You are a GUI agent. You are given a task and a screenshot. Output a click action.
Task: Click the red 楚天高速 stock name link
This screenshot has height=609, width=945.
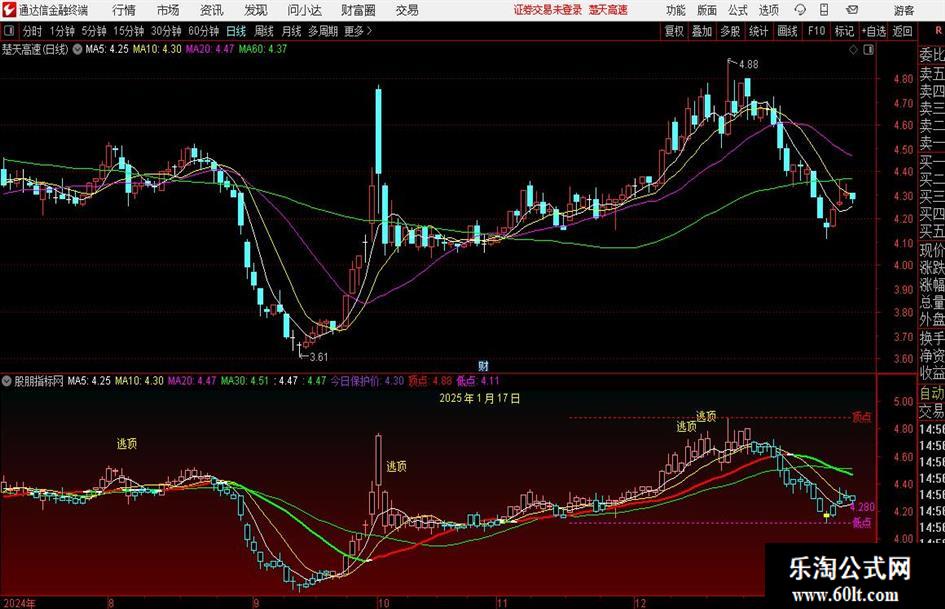(609, 10)
